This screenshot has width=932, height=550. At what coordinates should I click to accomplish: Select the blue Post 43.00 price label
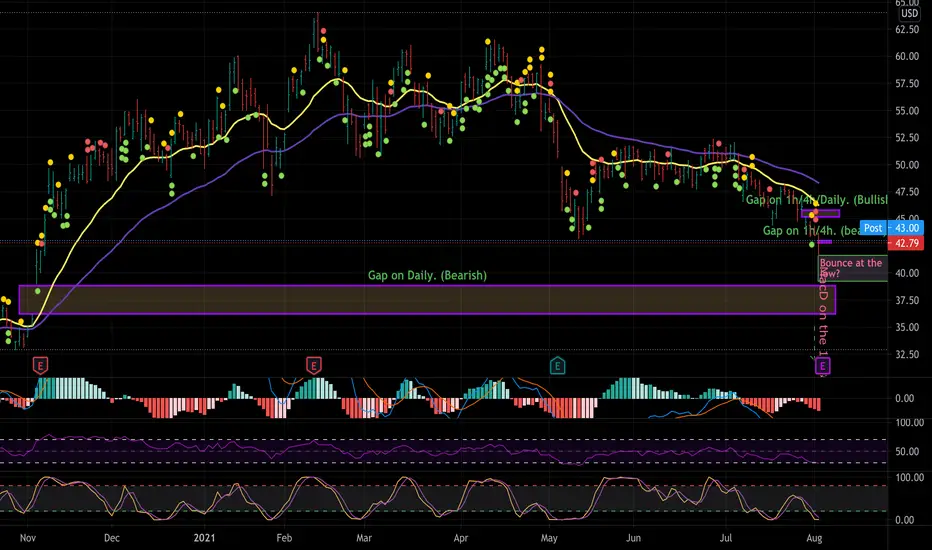tap(892, 228)
